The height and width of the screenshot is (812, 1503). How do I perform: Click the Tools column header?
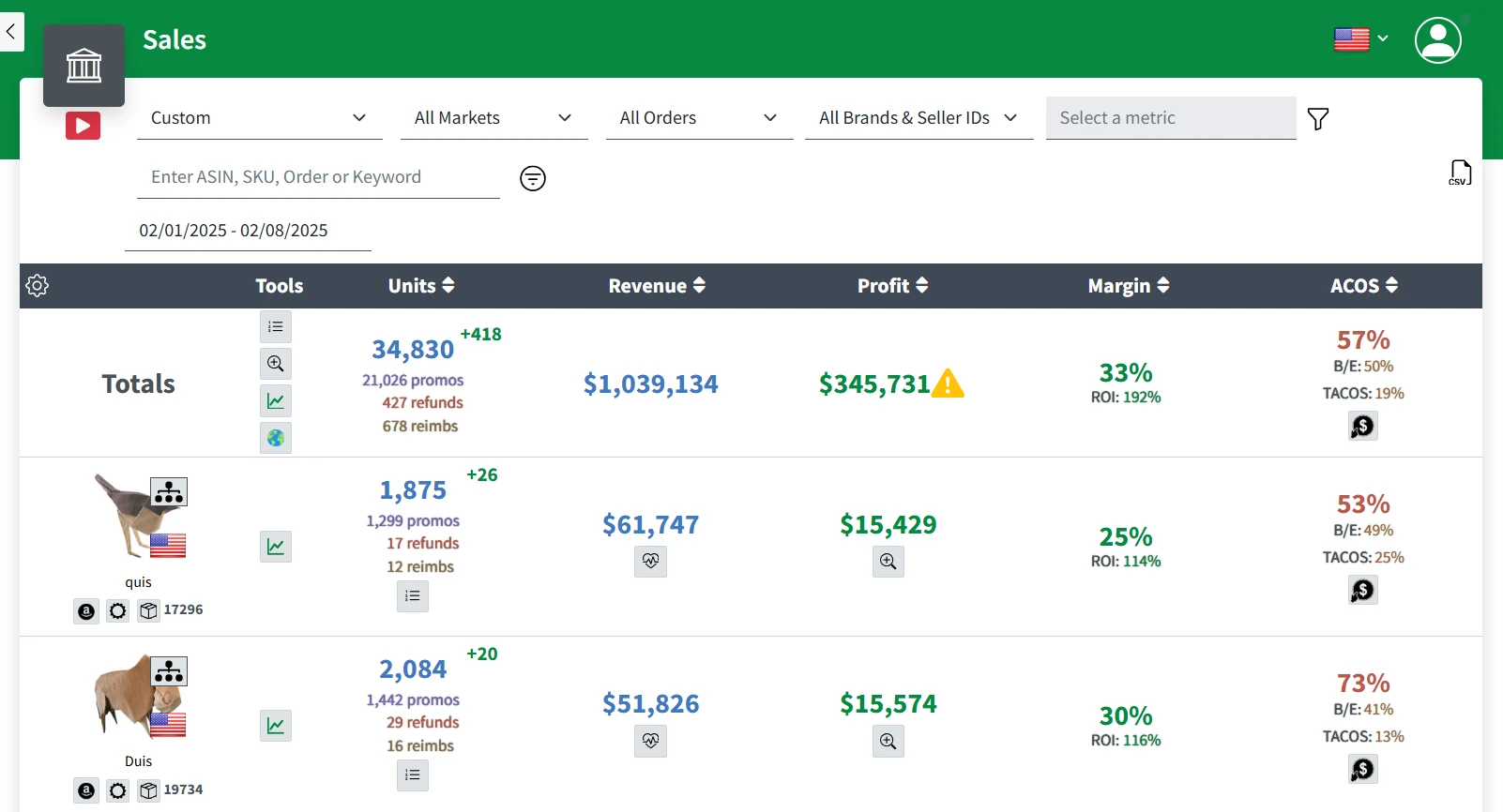pyautogui.click(x=280, y=286)
